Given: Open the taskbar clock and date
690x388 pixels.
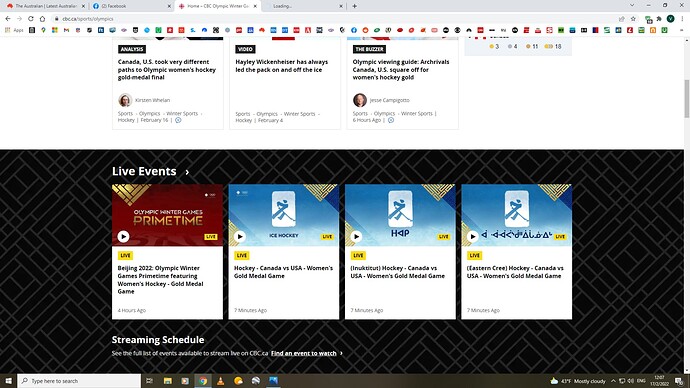Looking at the screenshot, I should pyautogui.click(x=659, y=381).
